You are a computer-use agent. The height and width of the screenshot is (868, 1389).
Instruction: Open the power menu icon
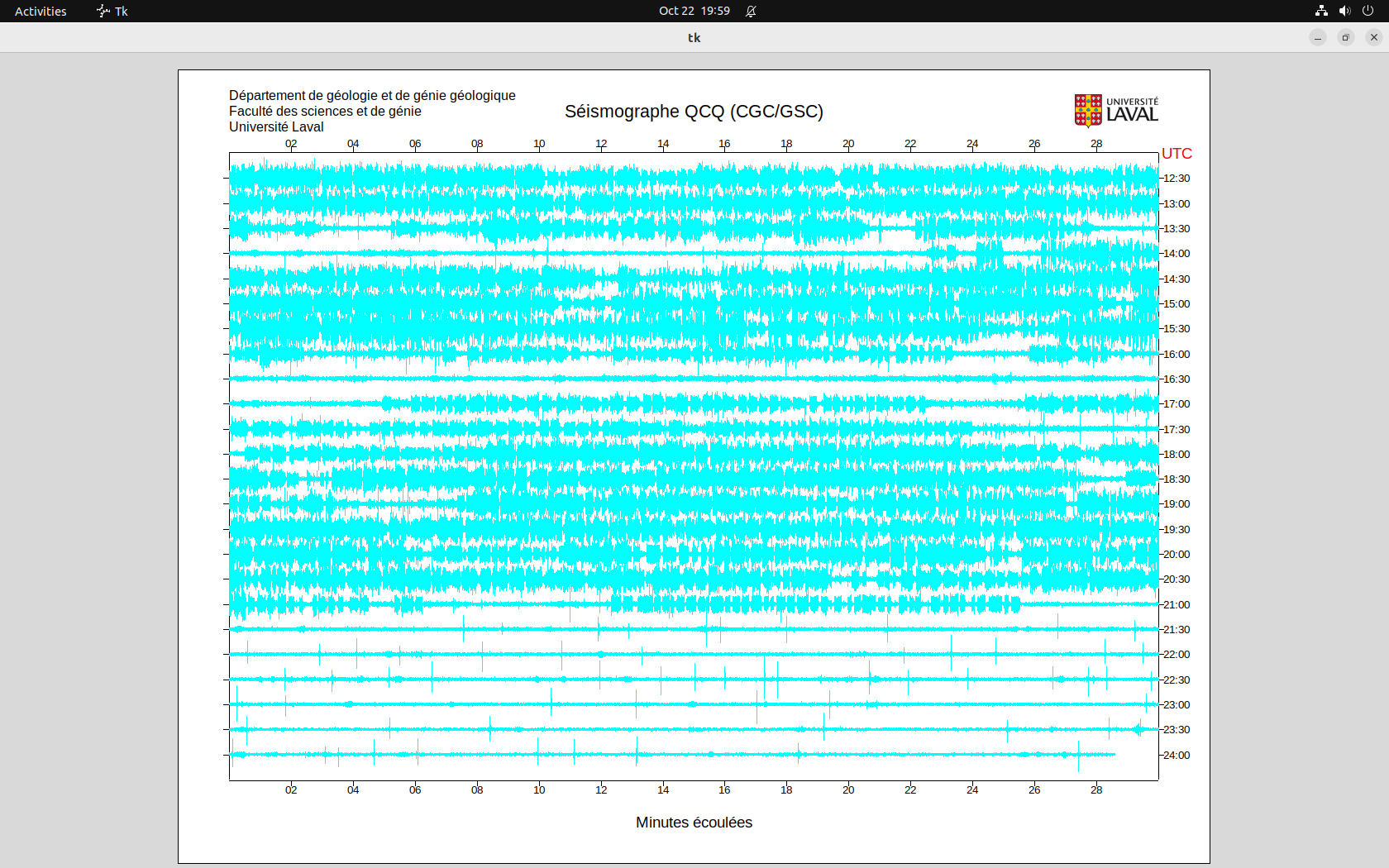[1368, 11]
